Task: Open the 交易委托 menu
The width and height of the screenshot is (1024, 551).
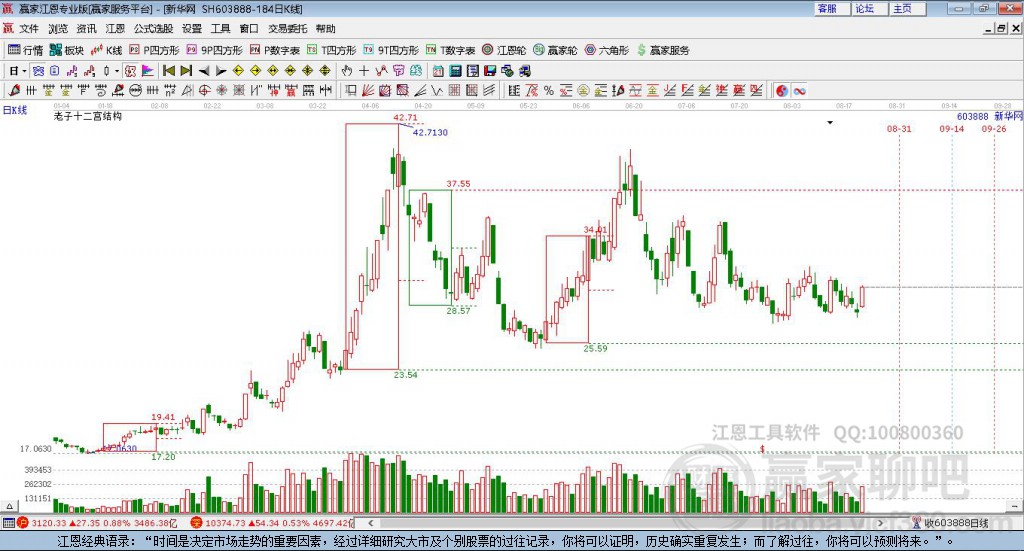Action: (x=287, y=29)
